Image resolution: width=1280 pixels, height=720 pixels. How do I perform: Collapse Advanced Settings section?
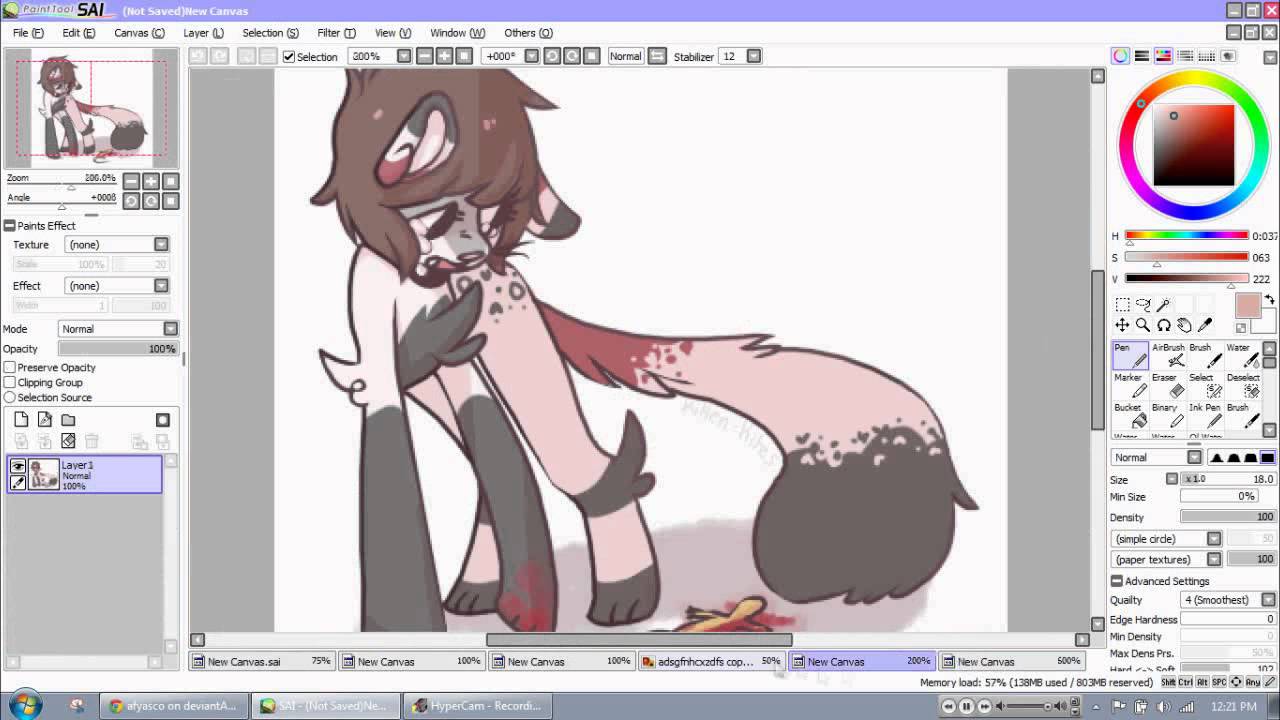(1117, 581)
